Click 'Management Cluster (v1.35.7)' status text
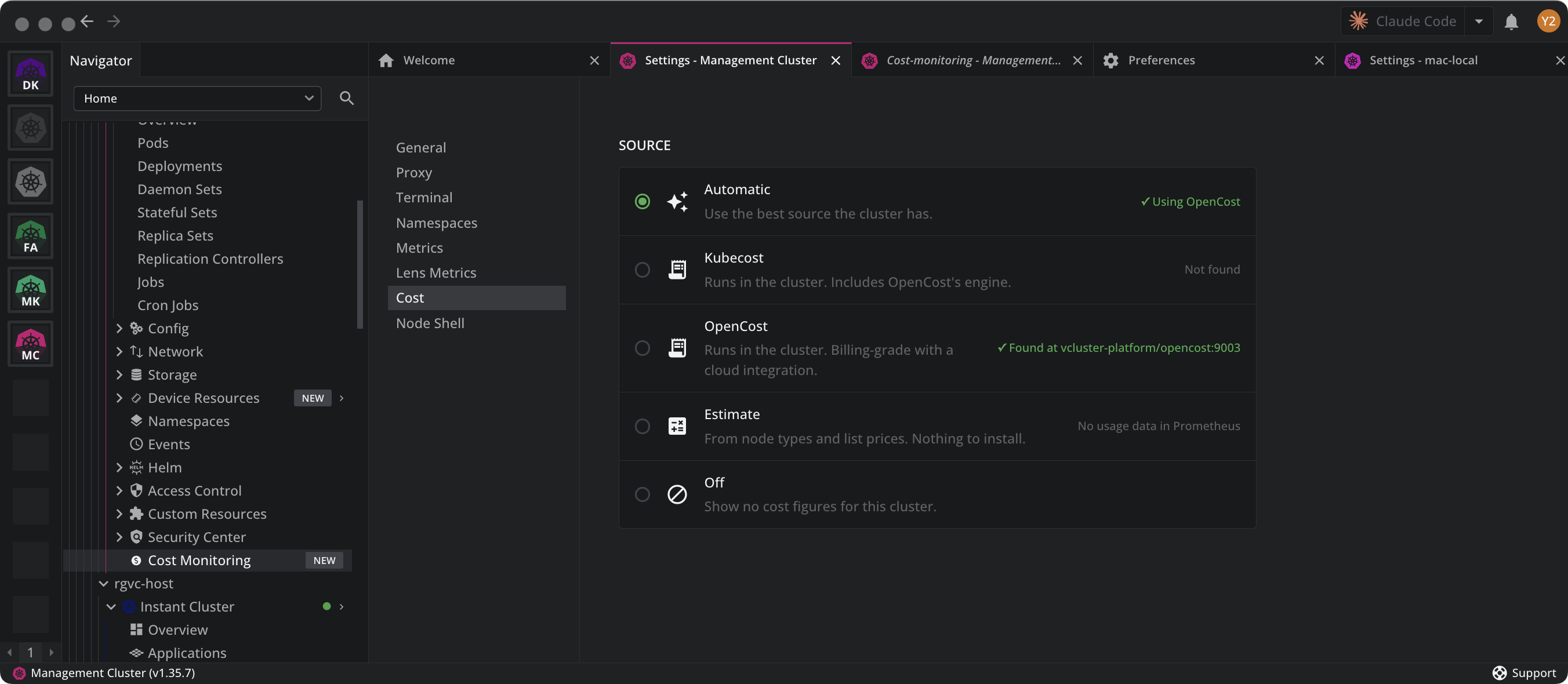Image resolution: width=1568 pixels, height=684 pixels. point(113,672)
